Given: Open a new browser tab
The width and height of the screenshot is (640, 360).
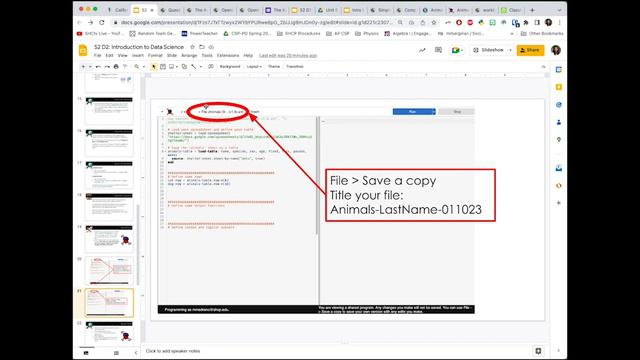Looking at the screenshot, I should (x=532, y=10).
